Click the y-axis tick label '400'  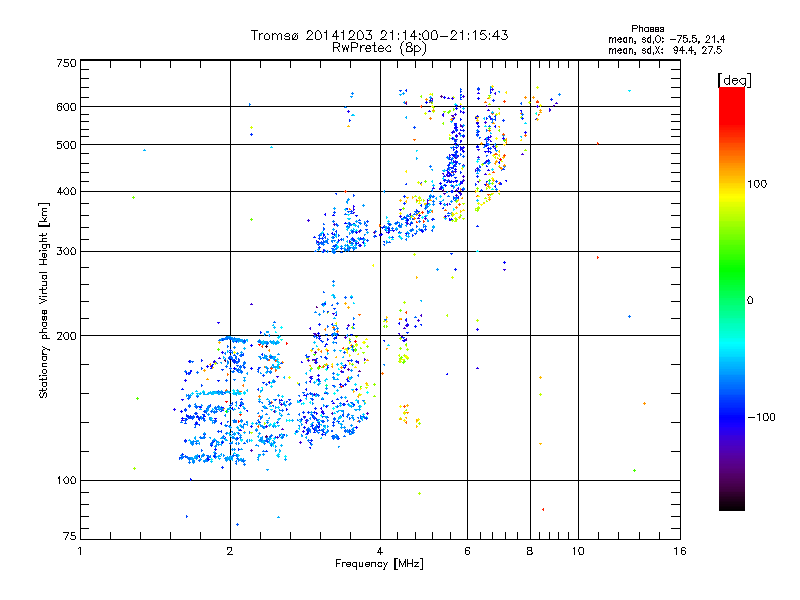[66, 191]
